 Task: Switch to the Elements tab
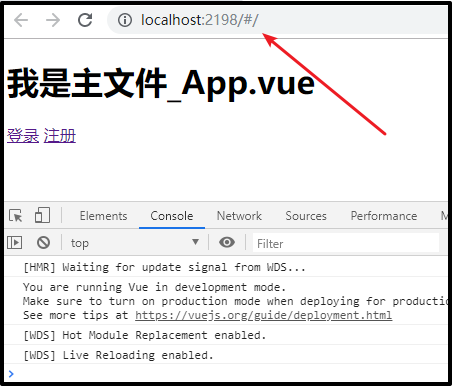click(x=103, y=216)
